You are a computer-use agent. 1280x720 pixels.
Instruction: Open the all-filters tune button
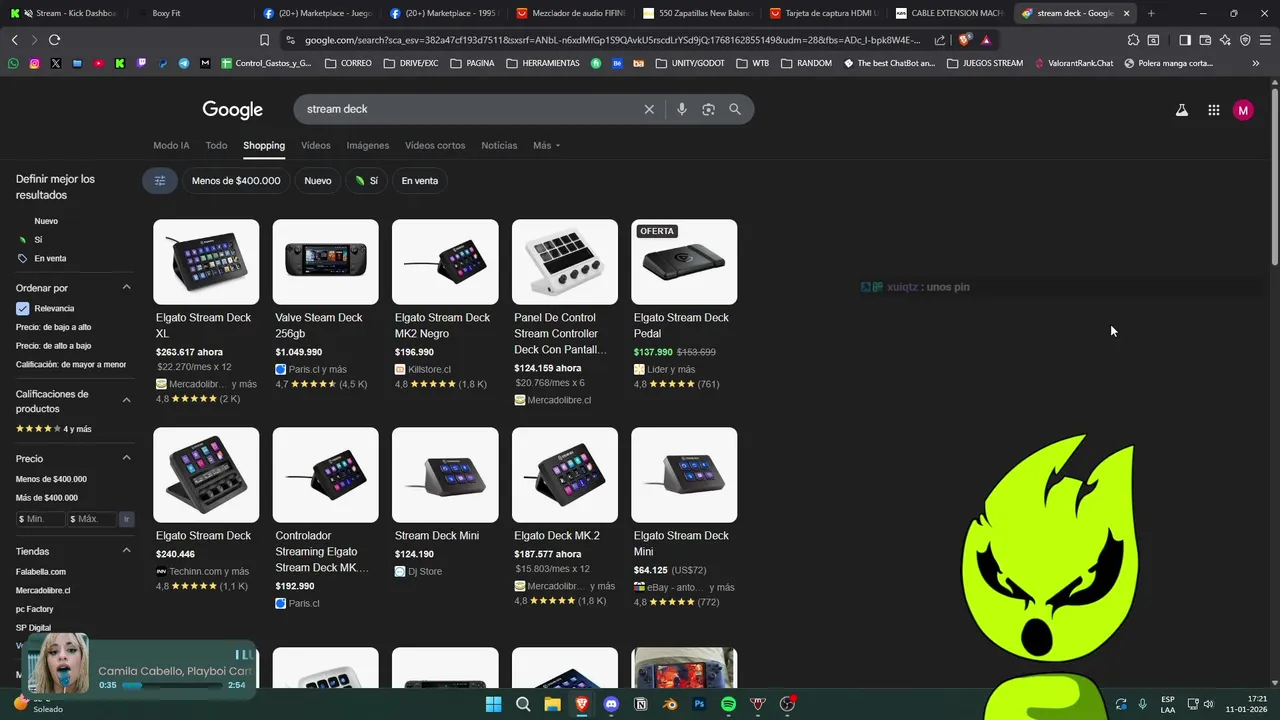click(x=160, y=181)
